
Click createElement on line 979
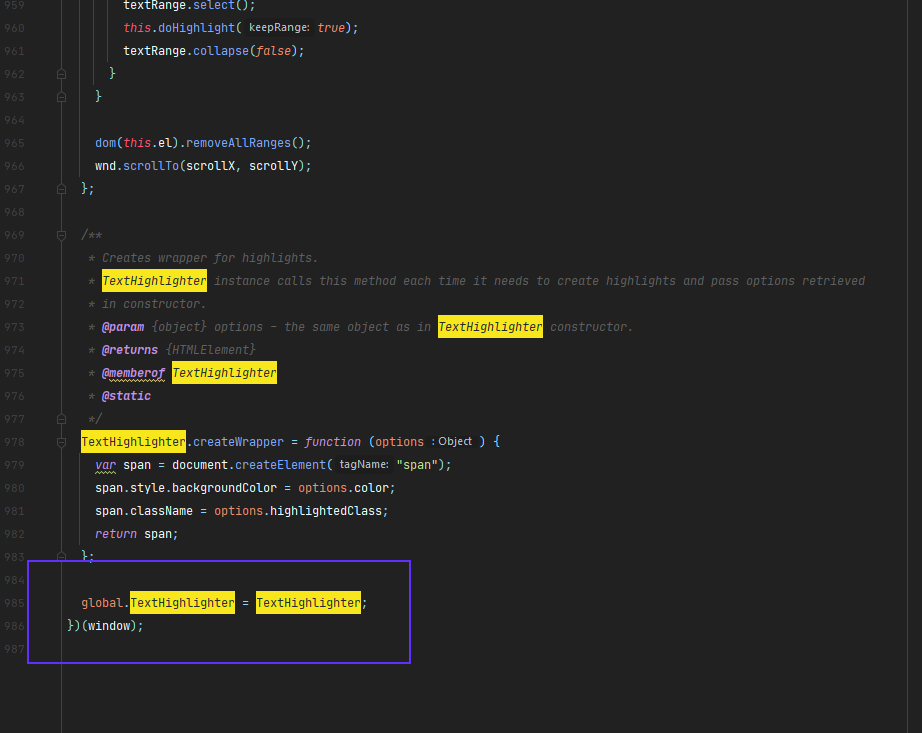(x=280, y=465)
